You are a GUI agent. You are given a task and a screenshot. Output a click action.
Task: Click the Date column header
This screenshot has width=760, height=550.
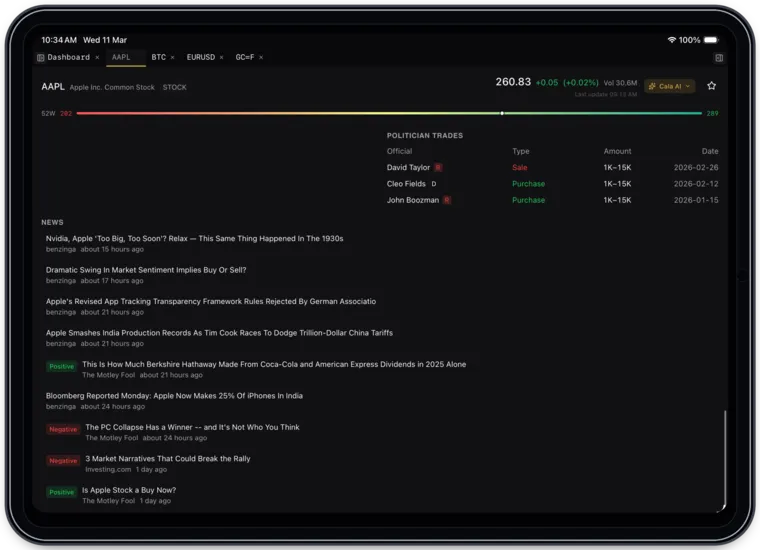(x=710, y=151)
